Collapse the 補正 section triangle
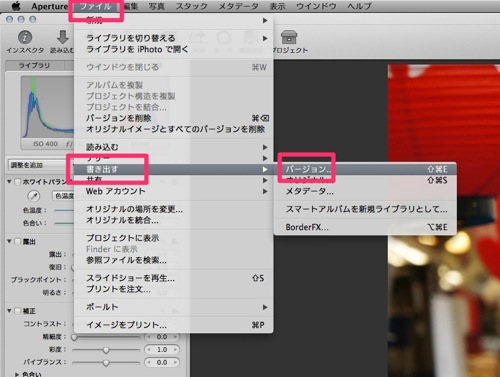 click(x=9, y=311)
